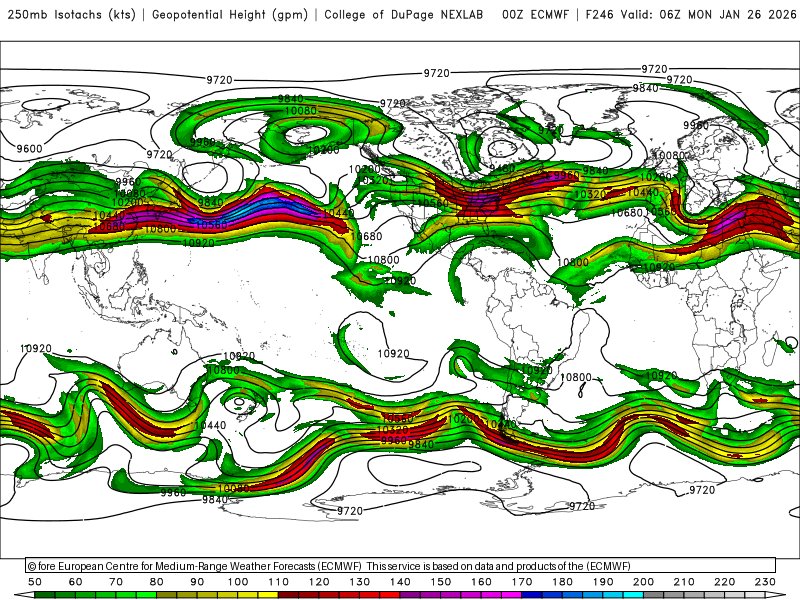
Task: Click the 60 label on the color scale
Action: tap(76, 582)
